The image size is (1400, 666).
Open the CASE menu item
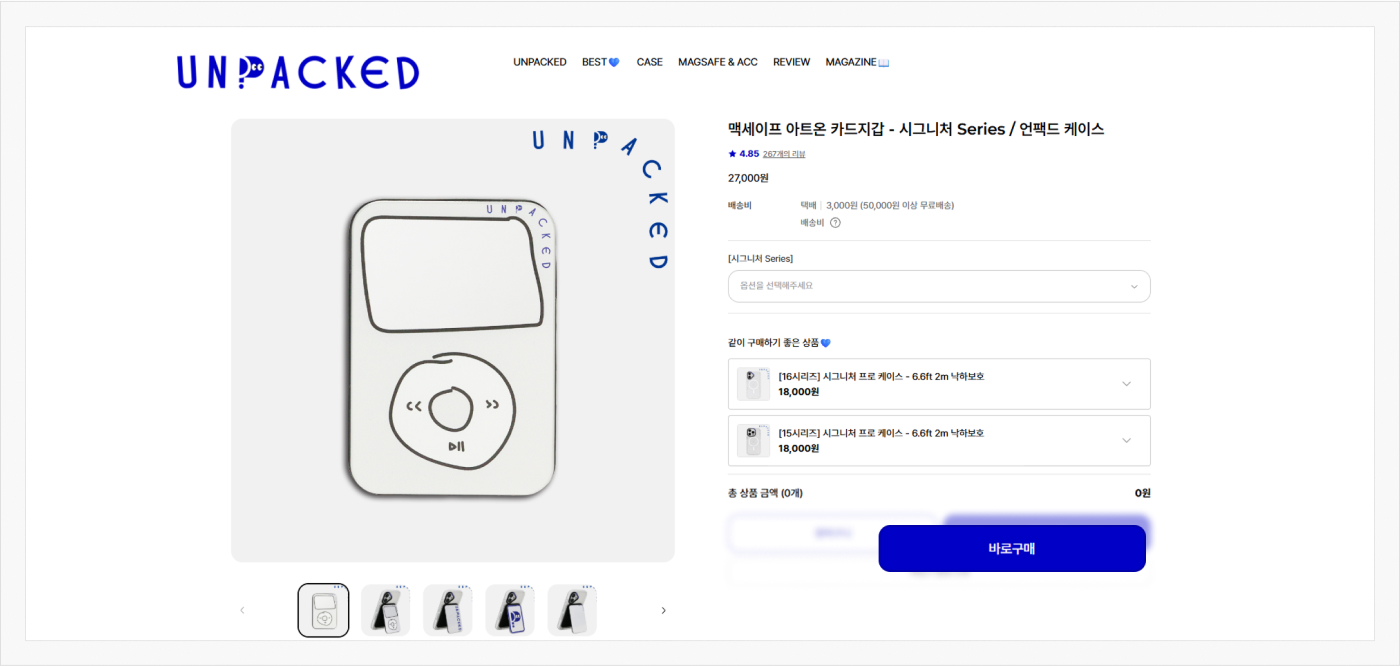pyautogui.click(x=649, y=62)
